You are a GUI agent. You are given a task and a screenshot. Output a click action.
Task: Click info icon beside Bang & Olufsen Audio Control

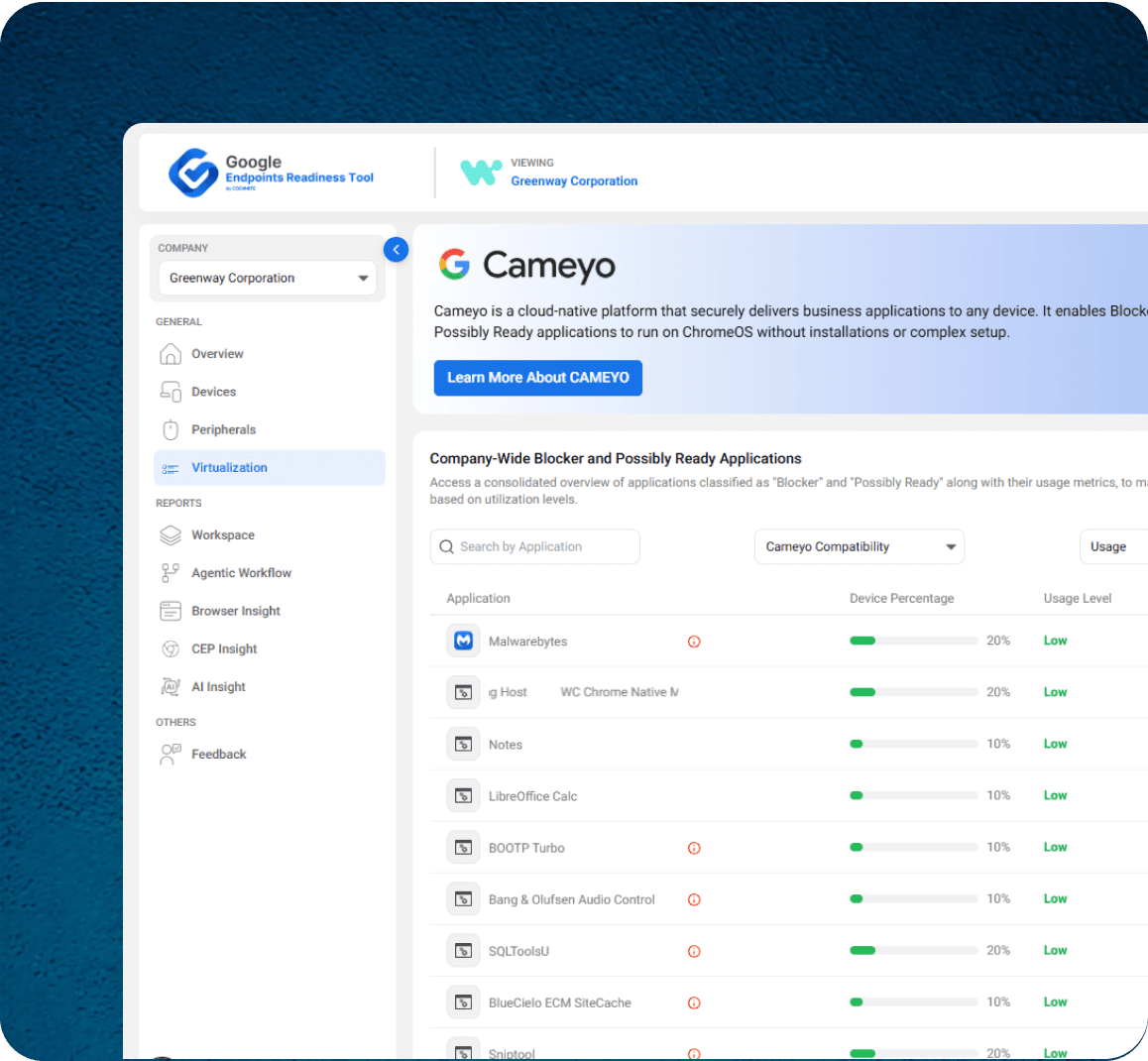click(x=695, y=900)
